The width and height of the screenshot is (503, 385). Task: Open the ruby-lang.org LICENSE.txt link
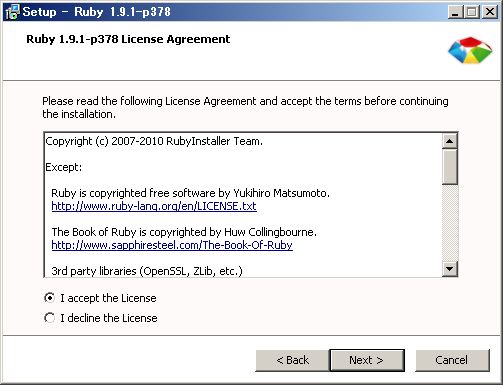point(154,206)
